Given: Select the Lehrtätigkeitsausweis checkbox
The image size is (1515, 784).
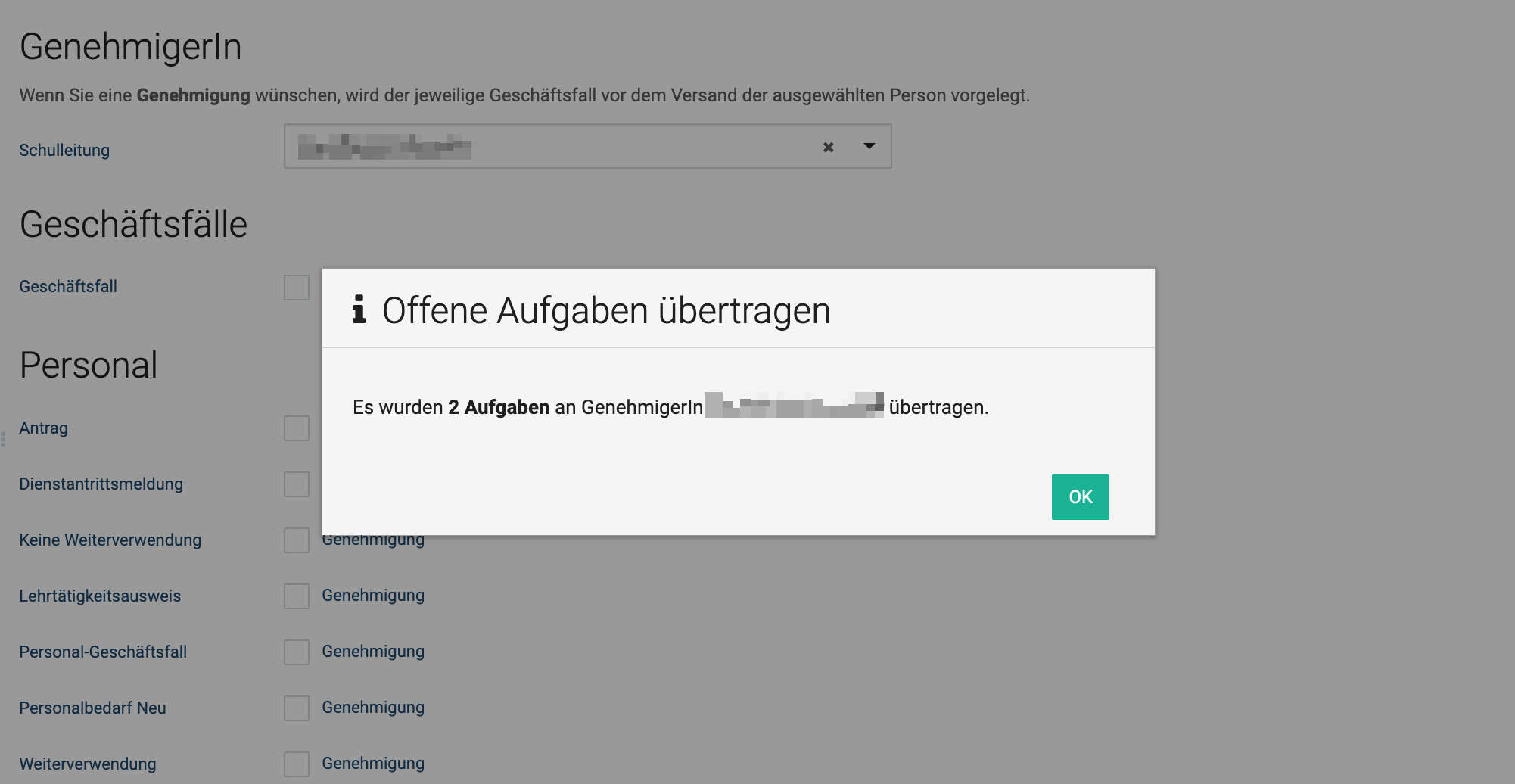Looking at the screenshot, I should click(x=297, y=596).
